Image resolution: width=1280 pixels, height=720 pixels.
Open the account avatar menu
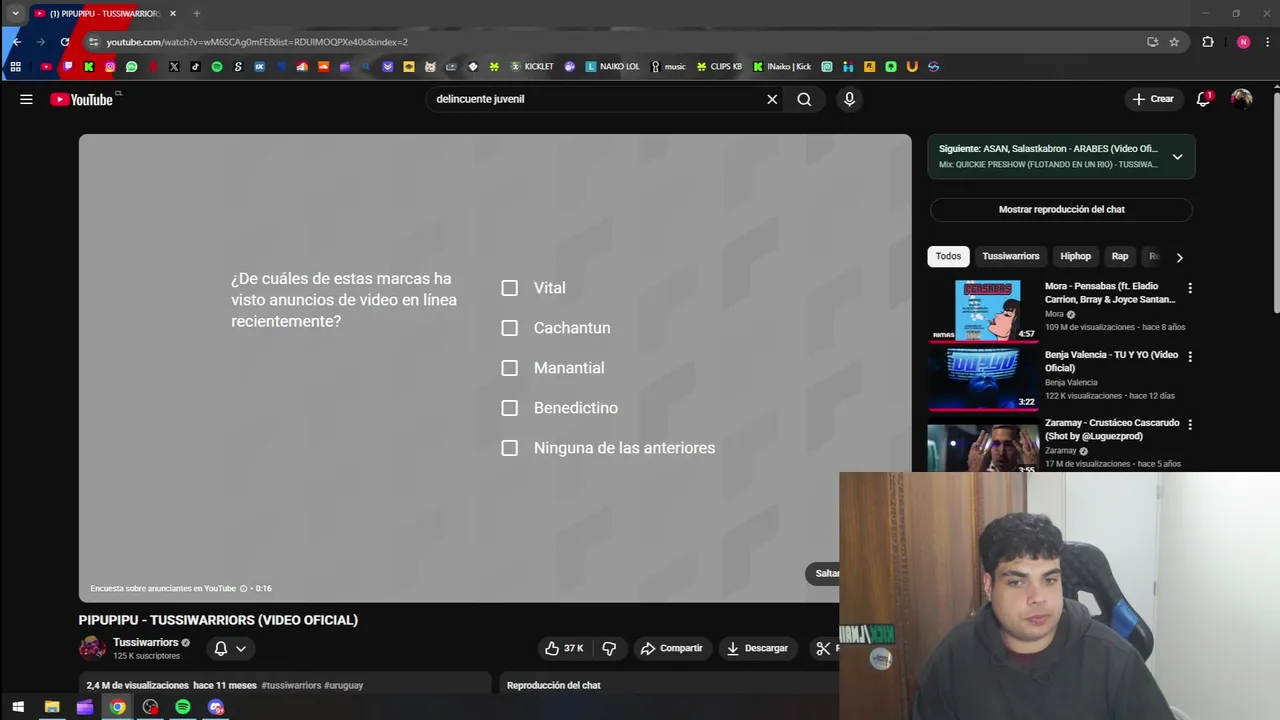pyautogui.click(x=1242, y=99)
